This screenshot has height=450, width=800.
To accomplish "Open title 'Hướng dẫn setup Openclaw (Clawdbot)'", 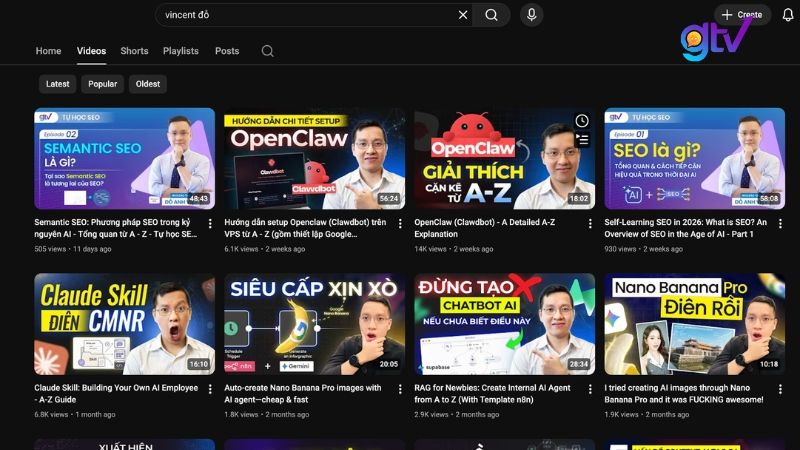I will (x=305, y=228).
